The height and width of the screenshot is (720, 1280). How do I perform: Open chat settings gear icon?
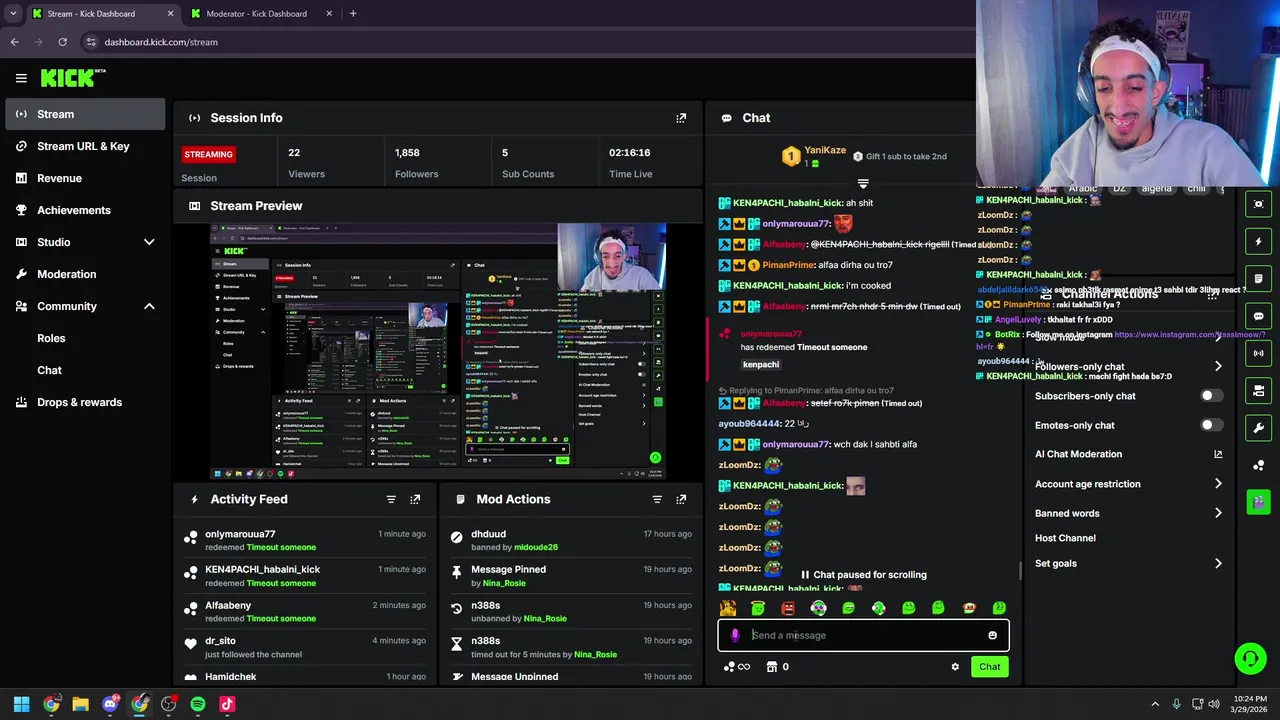pyautogui.click(x=955, y=667)
